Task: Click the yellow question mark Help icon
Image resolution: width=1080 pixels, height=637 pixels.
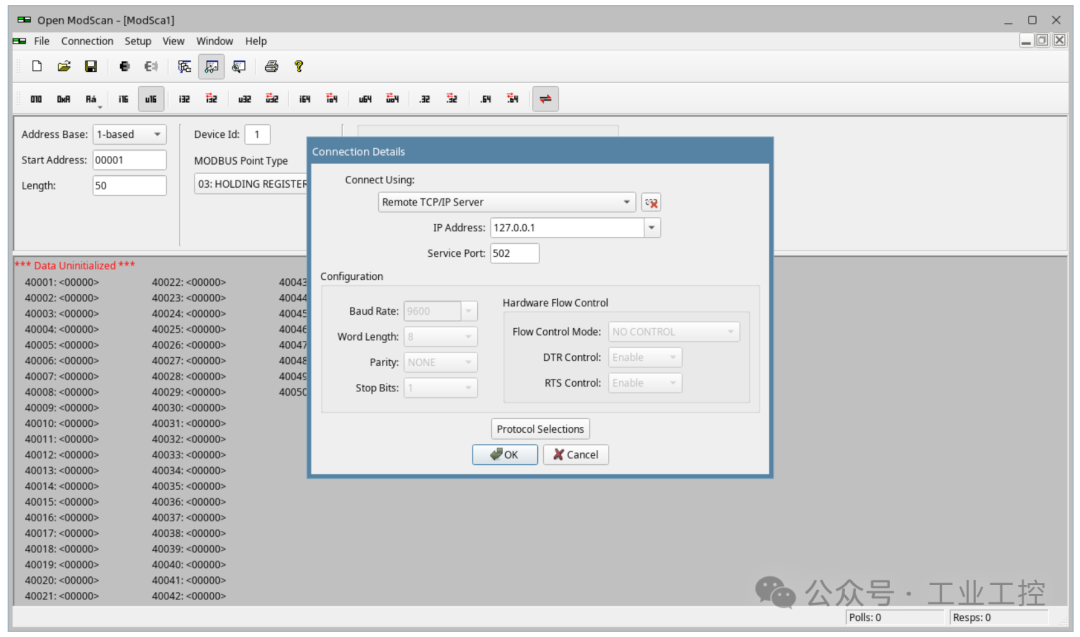Action: (x=298, y=66)
